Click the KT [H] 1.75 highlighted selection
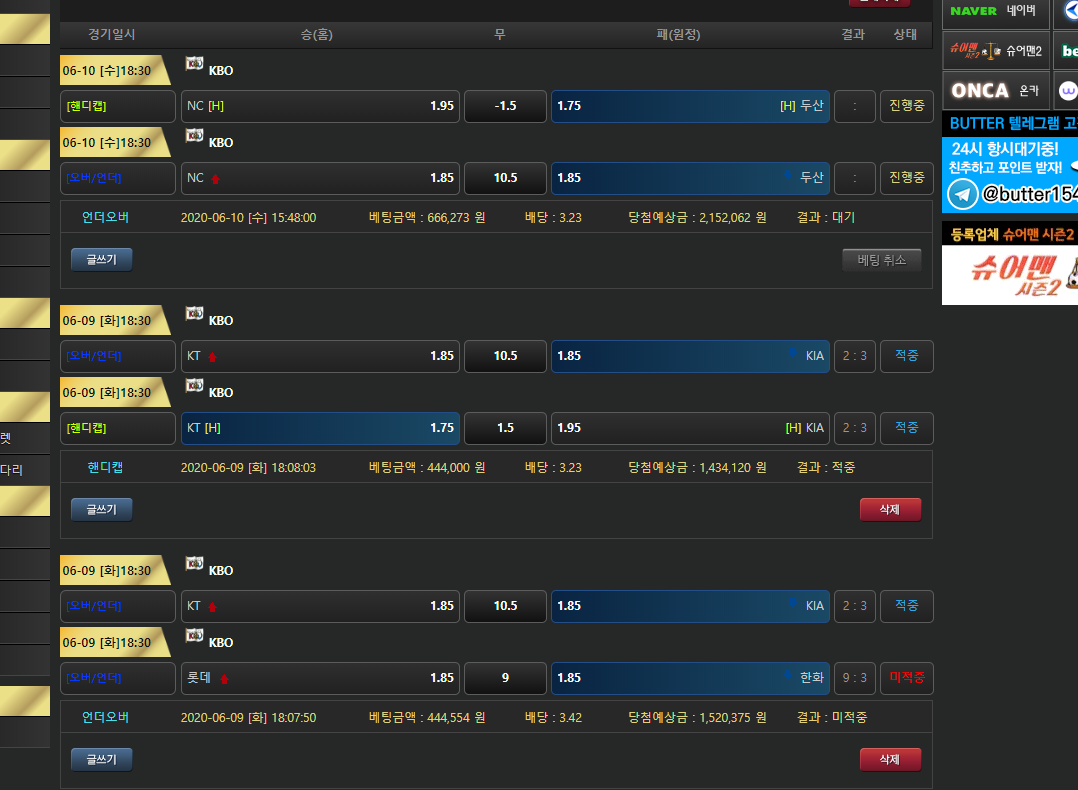1078x790 pixels. [x=320, y=428]
